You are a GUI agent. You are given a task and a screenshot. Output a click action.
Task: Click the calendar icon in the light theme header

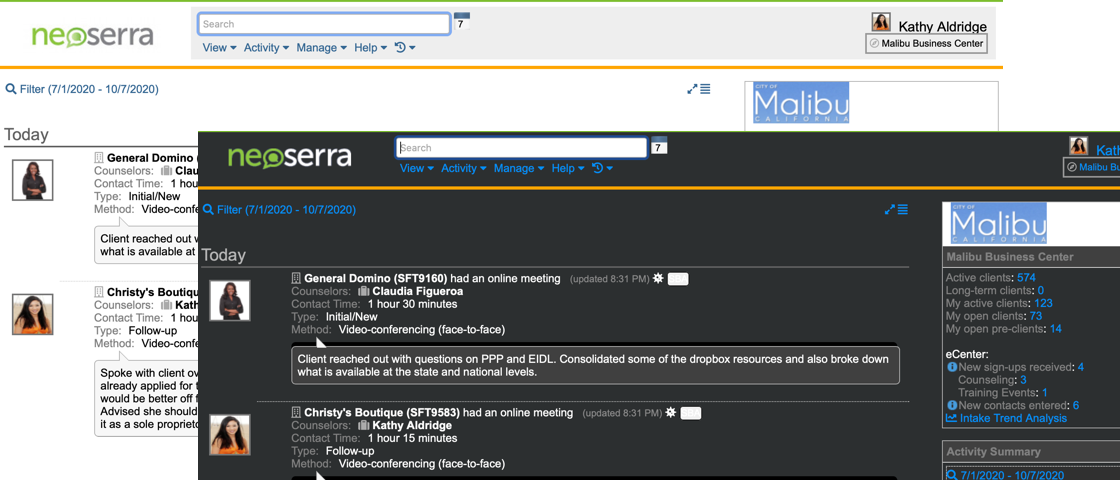pos(461,22)
